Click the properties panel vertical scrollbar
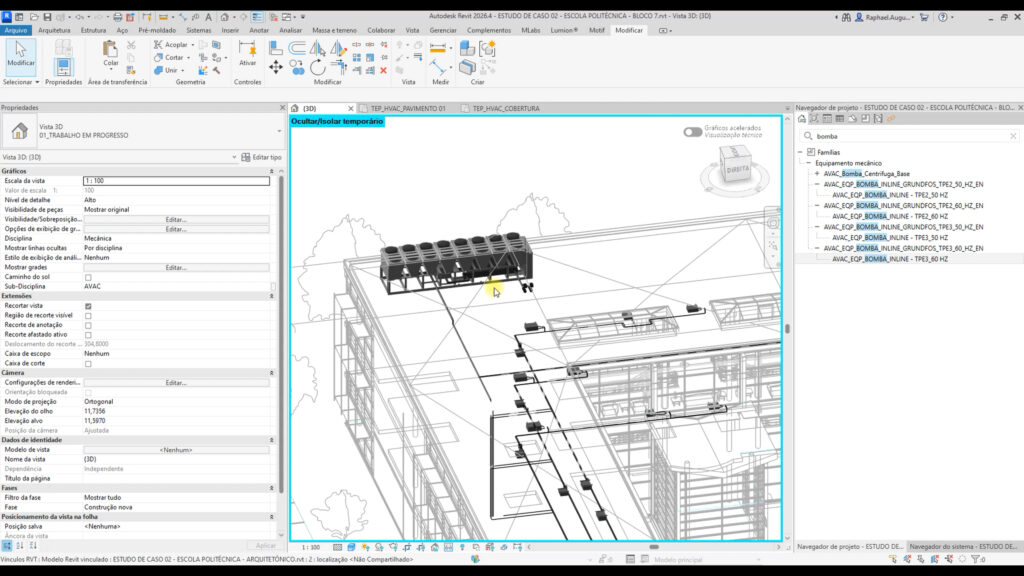The width and height of the screenshot is (1024, 576). click(281, 333)
